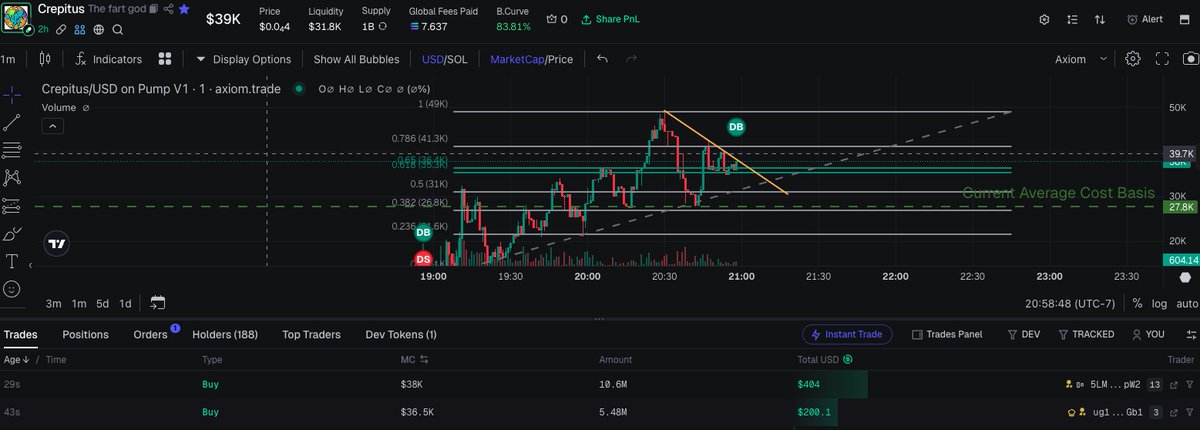Select the brush drawing tool

point(12,234)
